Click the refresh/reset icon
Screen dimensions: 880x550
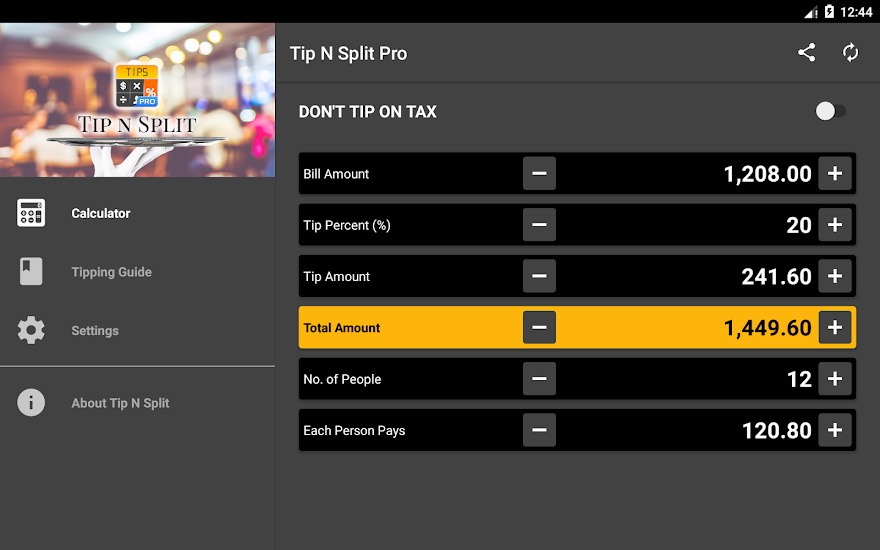[850, 53]
